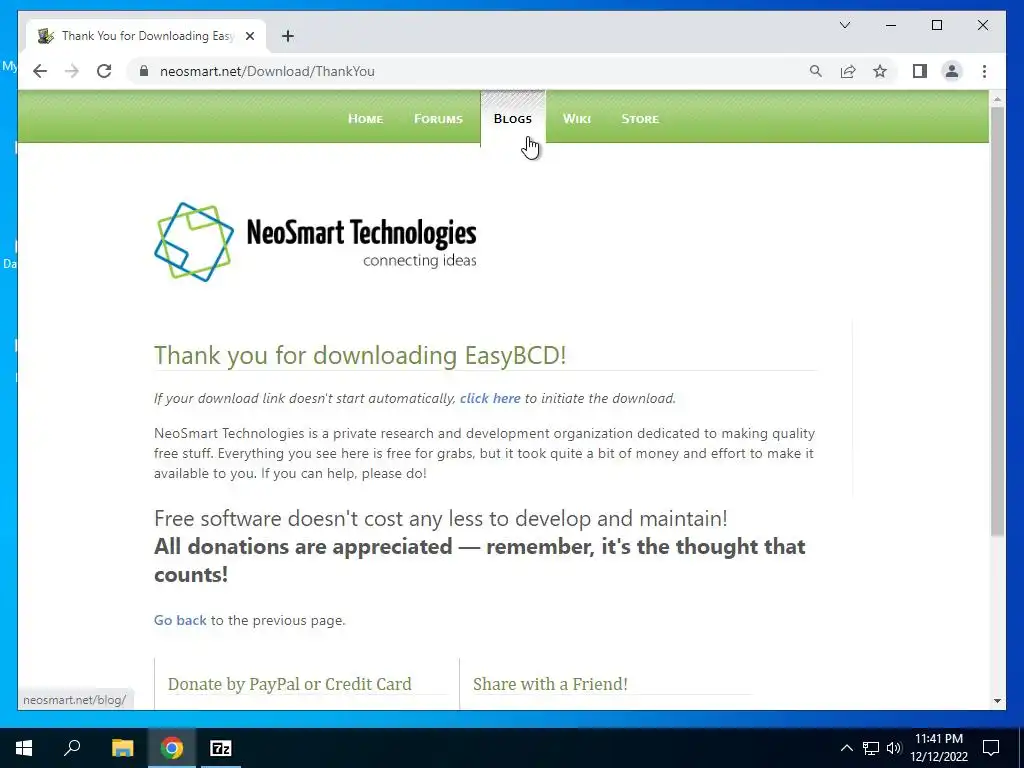Click the NeoSmart Technologies logo
The image size is (1024, 768).
point(315,242)
